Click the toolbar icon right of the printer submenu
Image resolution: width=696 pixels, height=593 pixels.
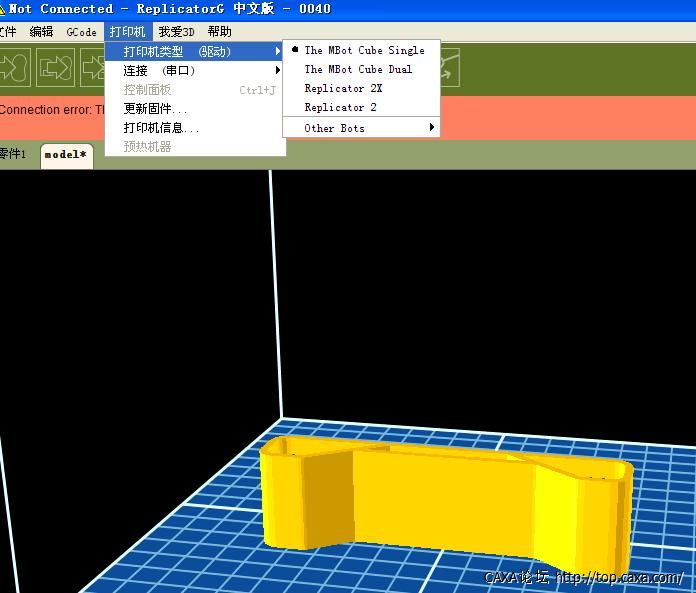[x=448, y=68]
